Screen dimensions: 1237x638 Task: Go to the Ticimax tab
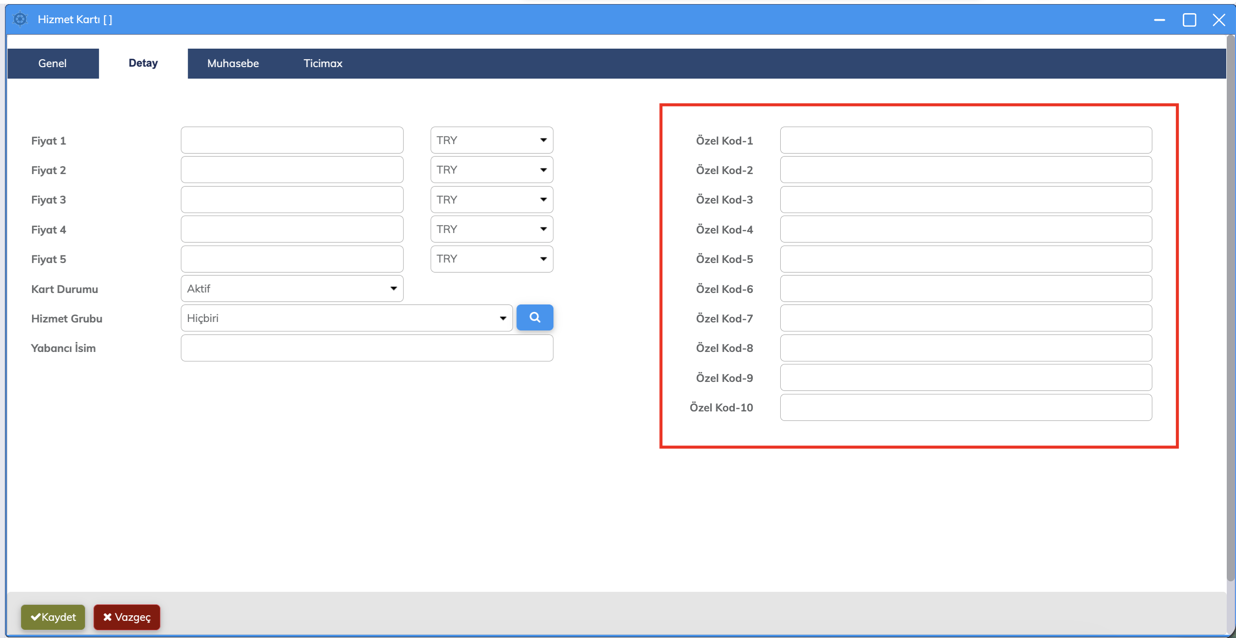point(323,63)
